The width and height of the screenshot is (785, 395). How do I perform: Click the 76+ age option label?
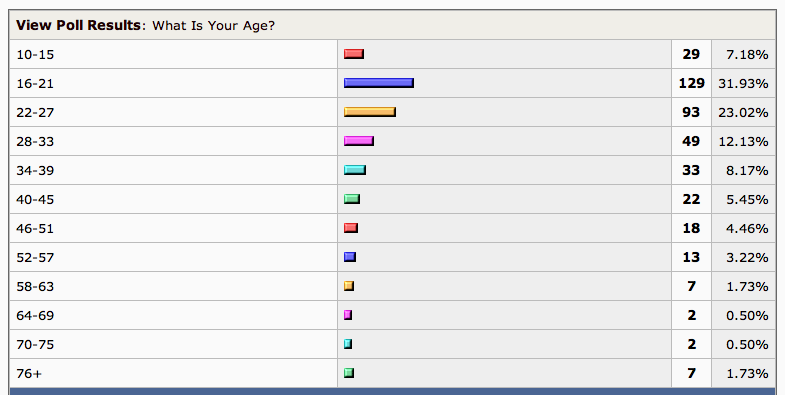tap(29, 374)
